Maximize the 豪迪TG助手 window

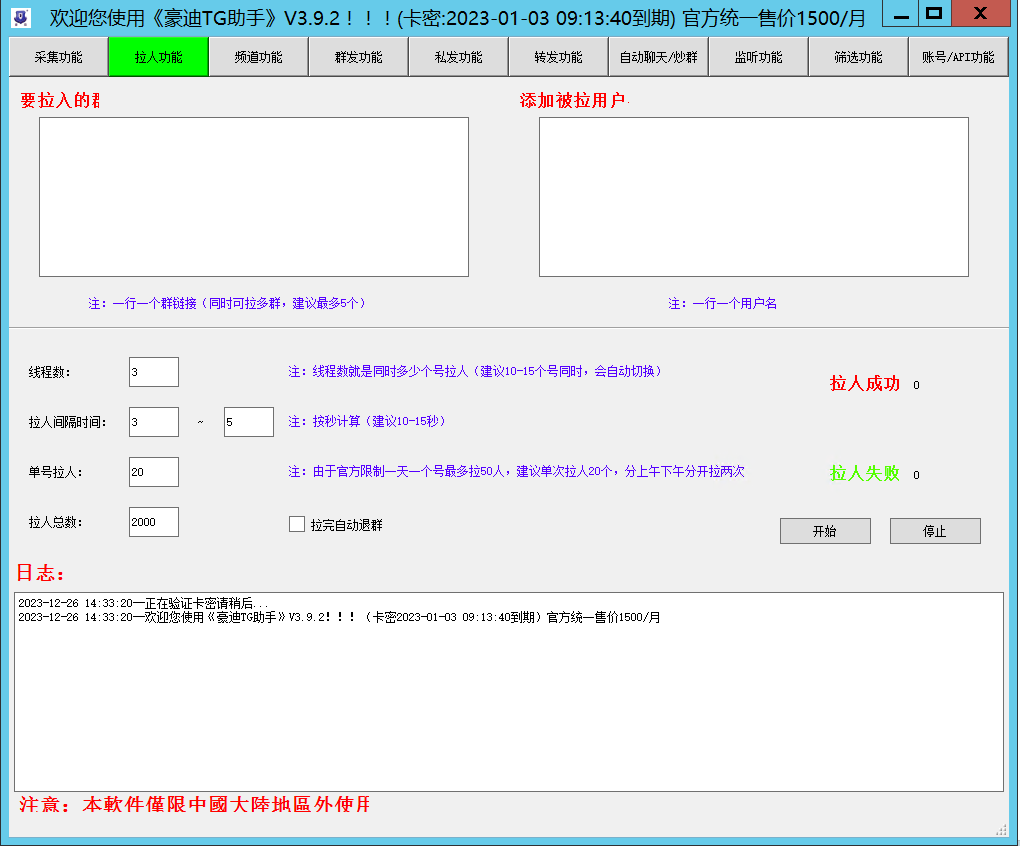click(934, 14)
